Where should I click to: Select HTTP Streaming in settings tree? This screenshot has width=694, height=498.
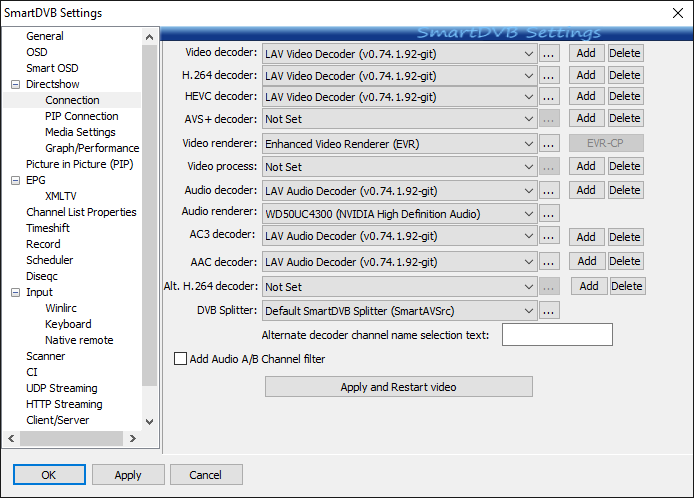click(64, 404)
